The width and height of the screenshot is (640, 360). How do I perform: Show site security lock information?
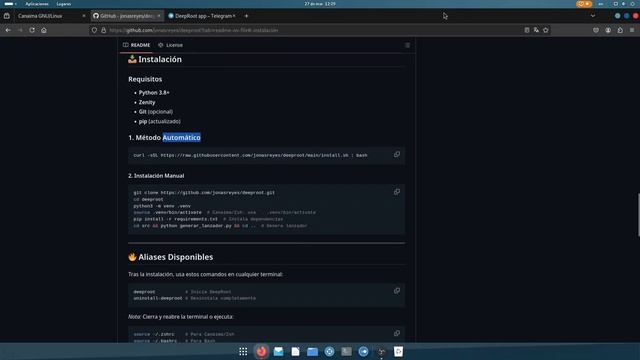(x=104, y=30)
